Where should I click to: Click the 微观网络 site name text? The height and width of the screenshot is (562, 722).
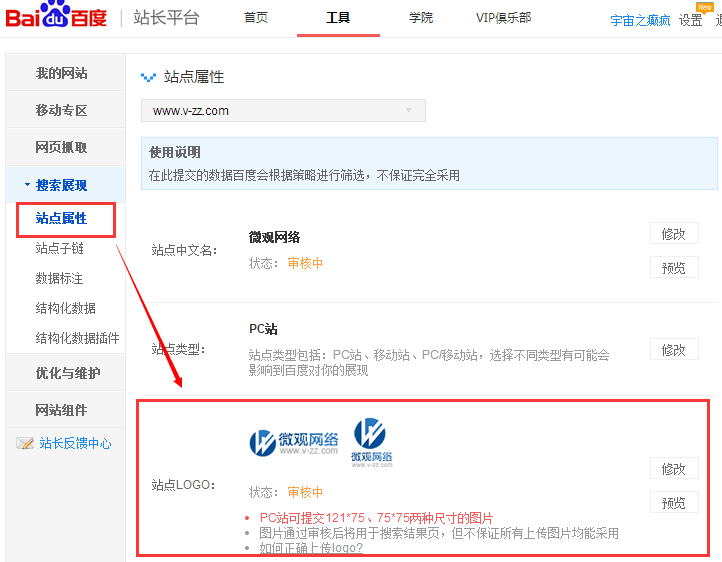click(x=274, y=237)
